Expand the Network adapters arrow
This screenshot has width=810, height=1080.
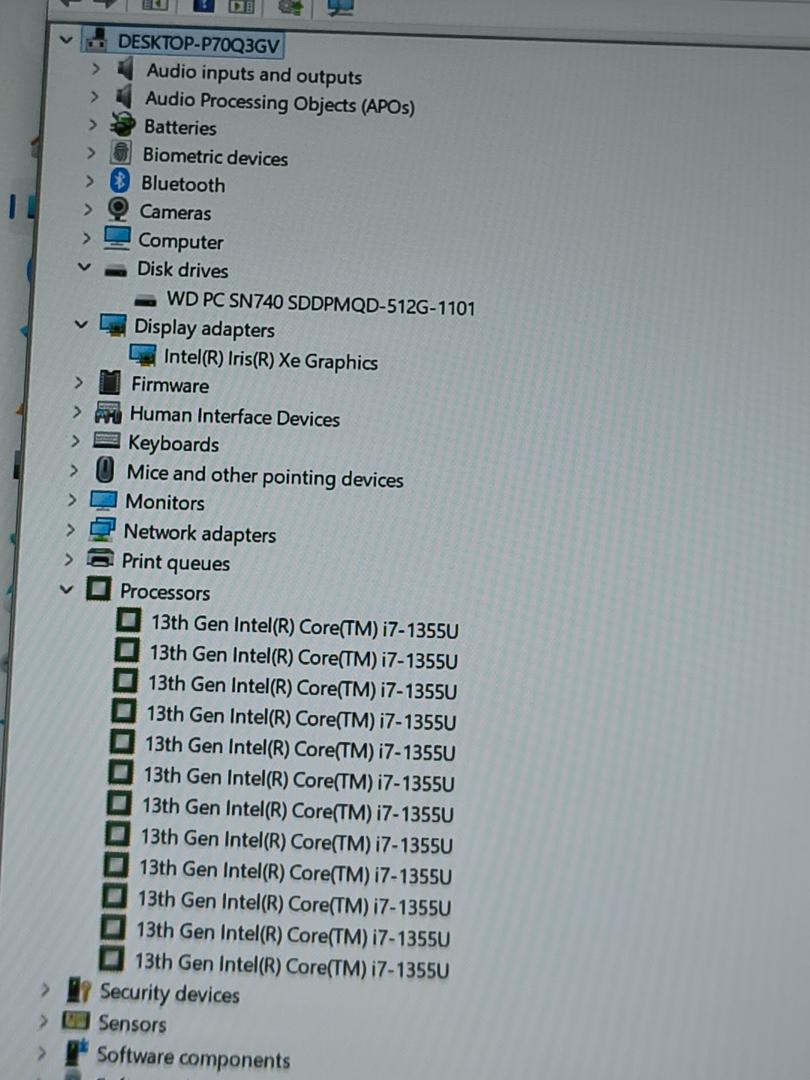[x=70, y=530]
